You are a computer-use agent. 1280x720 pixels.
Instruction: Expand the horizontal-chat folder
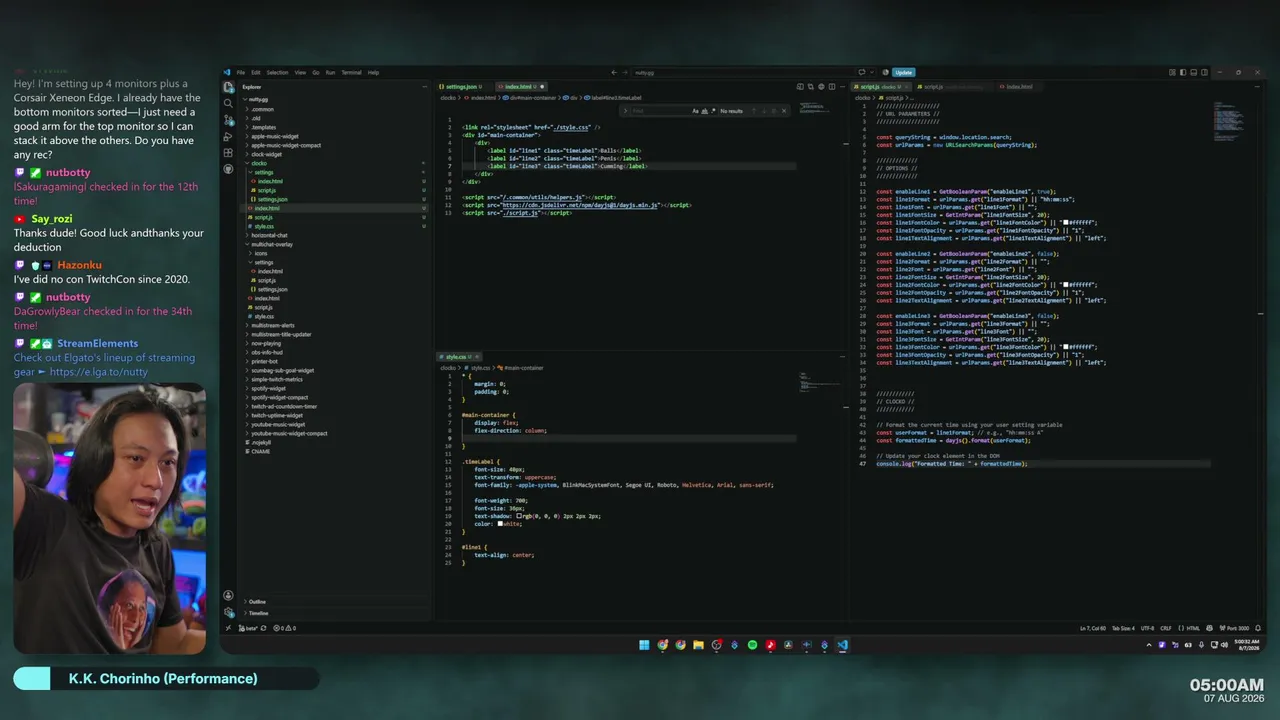tap(270, 235)
